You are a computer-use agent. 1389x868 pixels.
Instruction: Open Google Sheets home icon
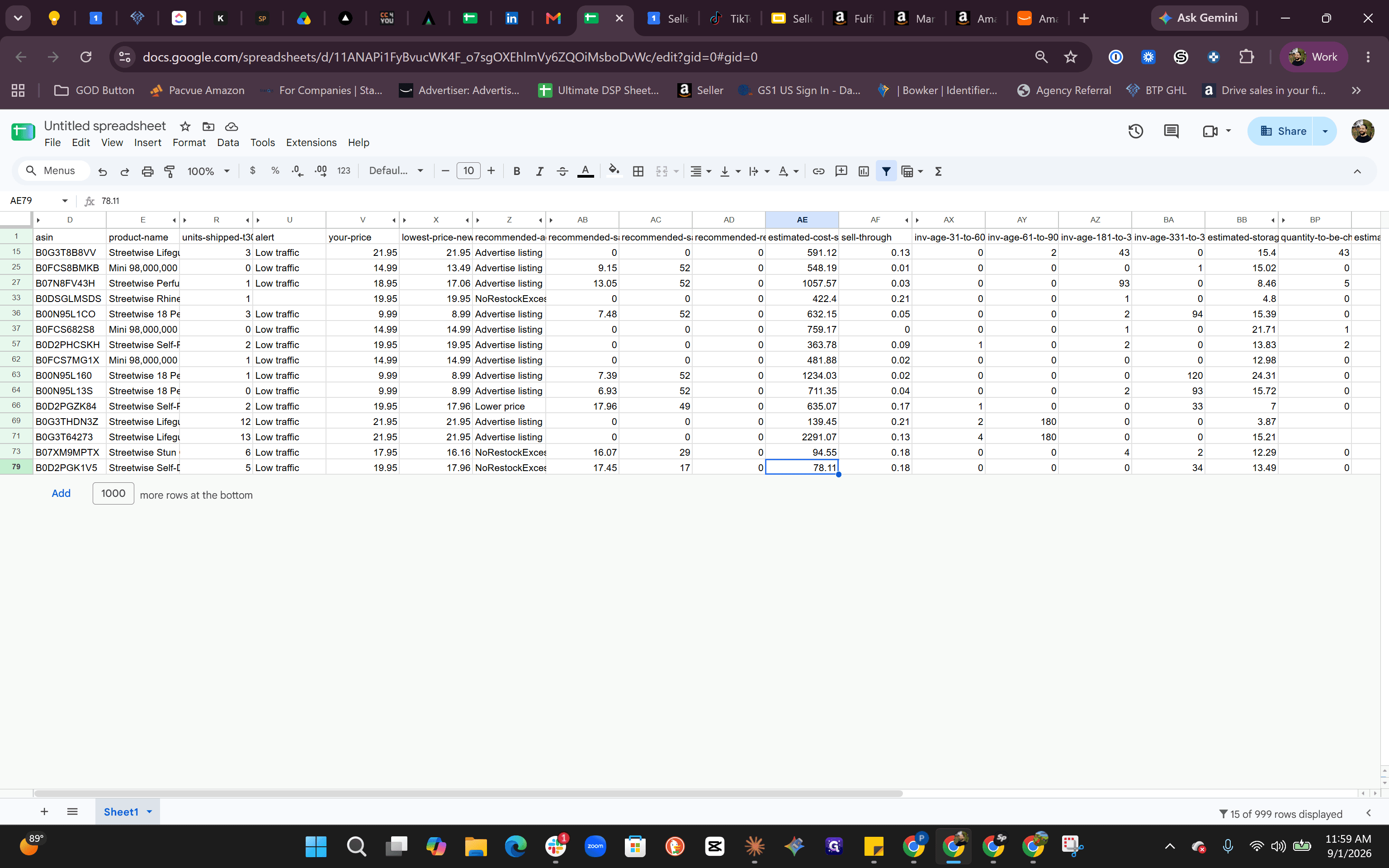pyautogui.click(x=24, y=132)
